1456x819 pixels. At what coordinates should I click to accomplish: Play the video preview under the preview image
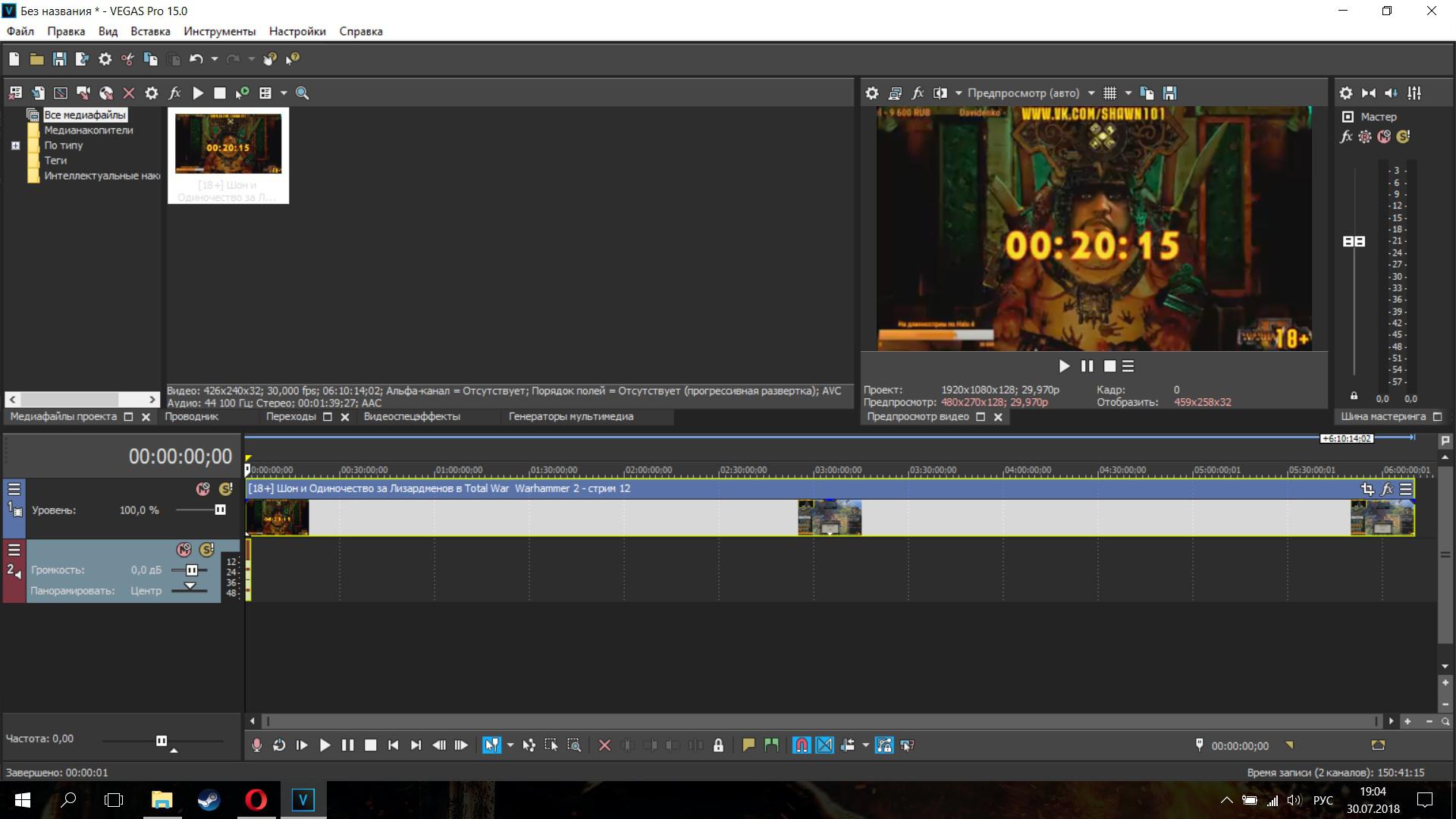click(1064, 366)
